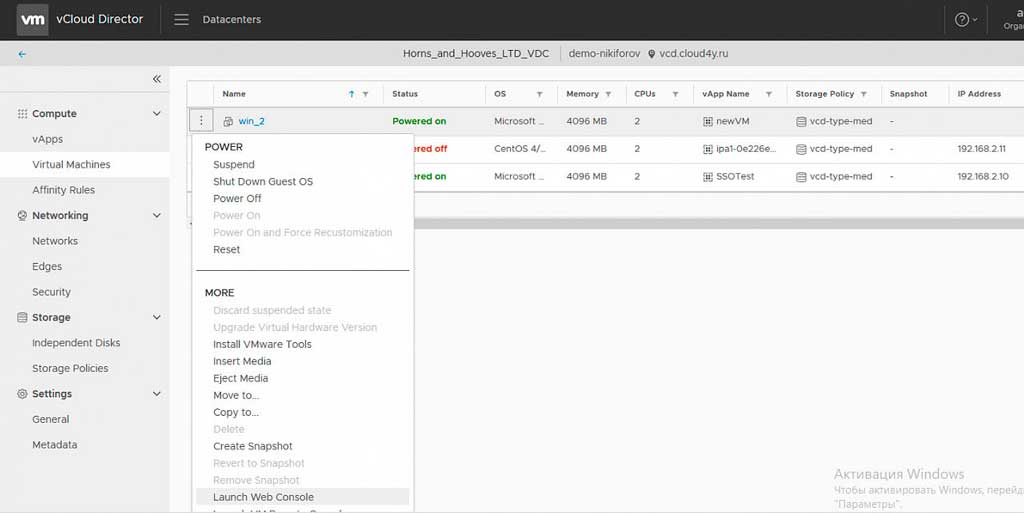The height and width of the screenshot is (513, 1024).
Task: Open Metadata in sidebar
Action: (54, 444)
